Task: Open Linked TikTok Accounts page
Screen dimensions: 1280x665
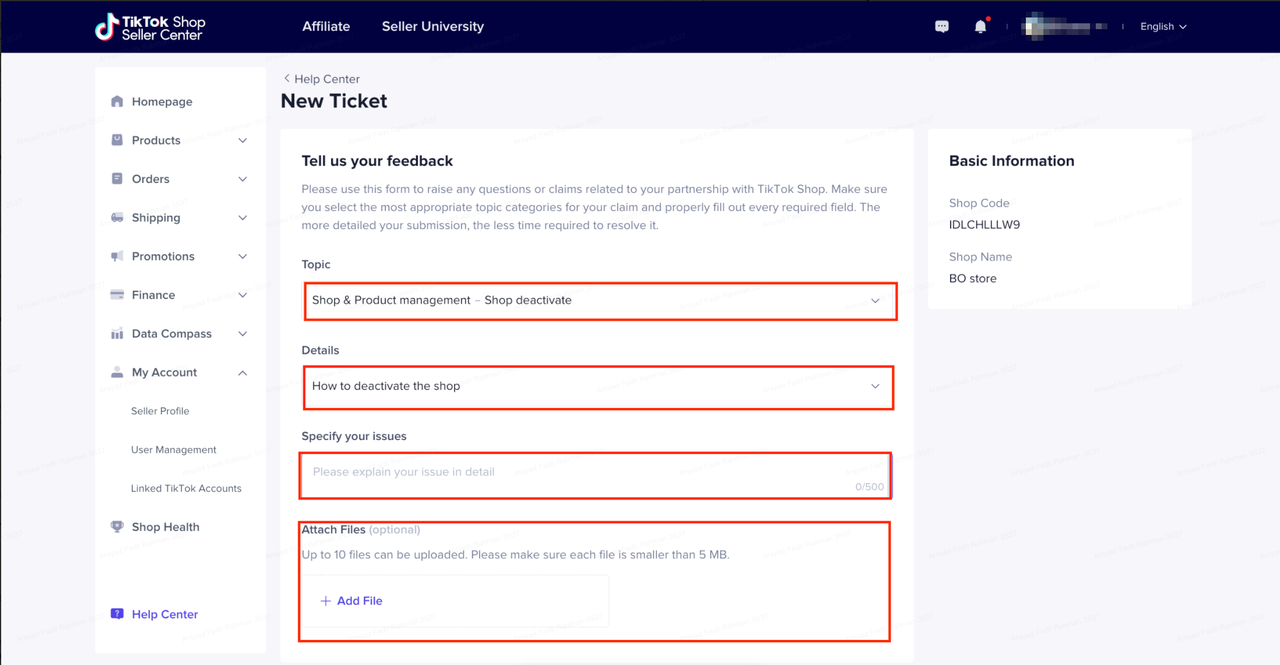Action: tap(186, 489)
